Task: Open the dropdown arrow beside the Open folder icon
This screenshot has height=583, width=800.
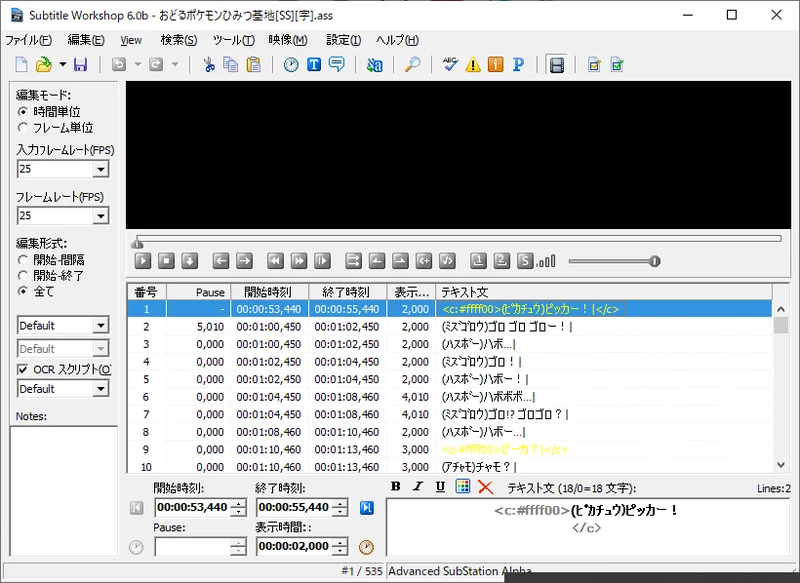Action: (62, 65)
